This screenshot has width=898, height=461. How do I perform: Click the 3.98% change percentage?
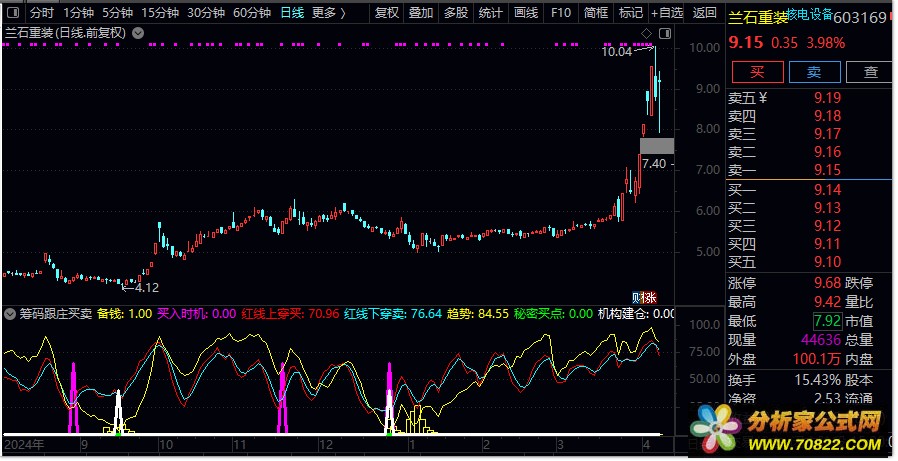tap(825, 43)
